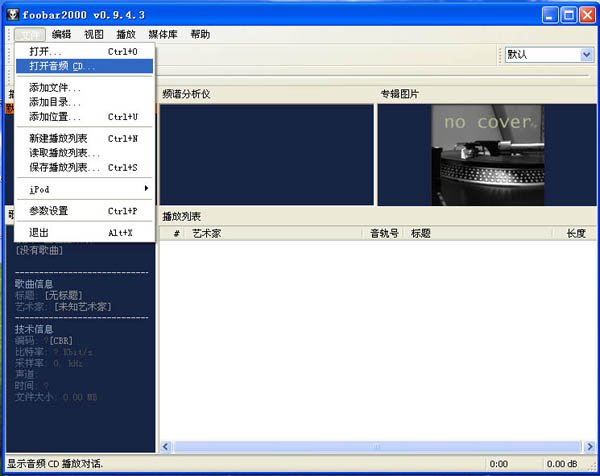
Task: Open the 文件 menu in menu bar
Action: 30,35
